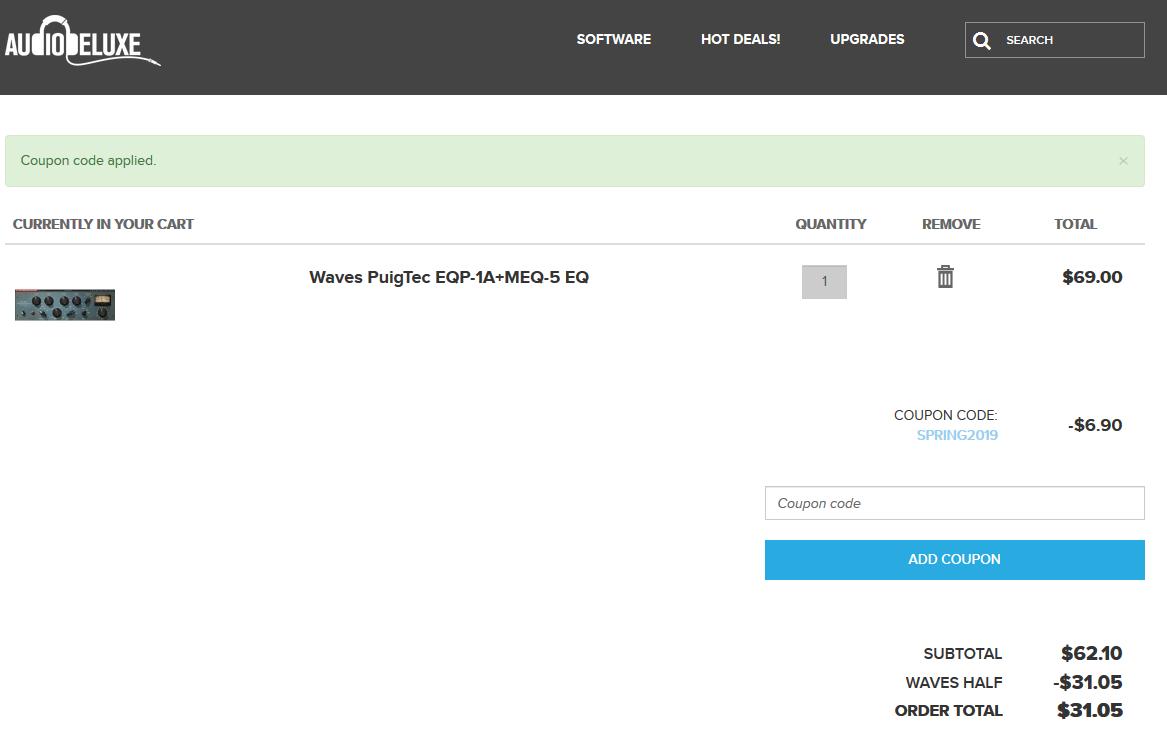This screenshot has height=754, width=1167.
Task: Click the Remove column header
Action: [951, 224]
